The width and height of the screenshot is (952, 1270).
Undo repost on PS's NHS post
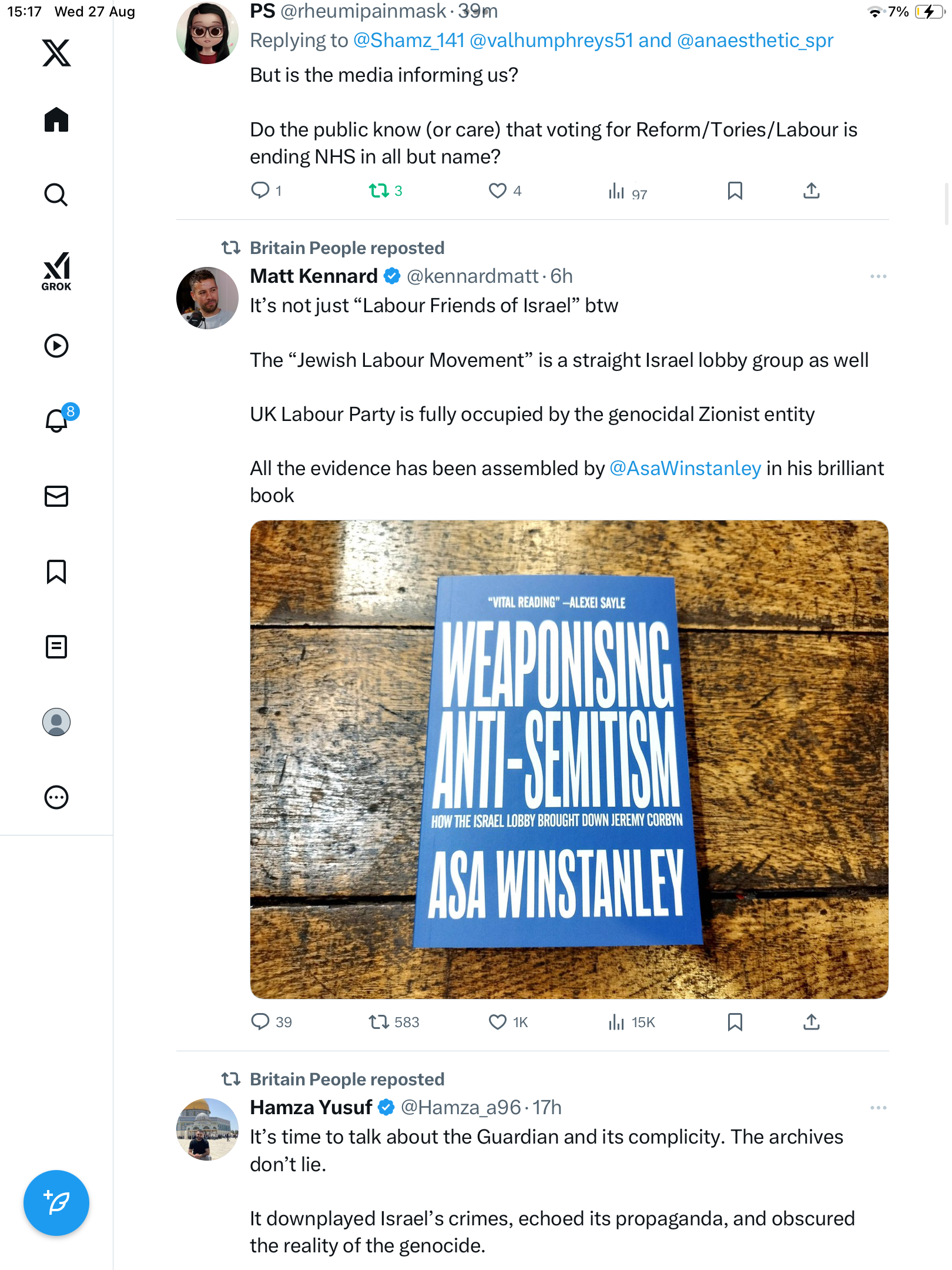point(379,190)
